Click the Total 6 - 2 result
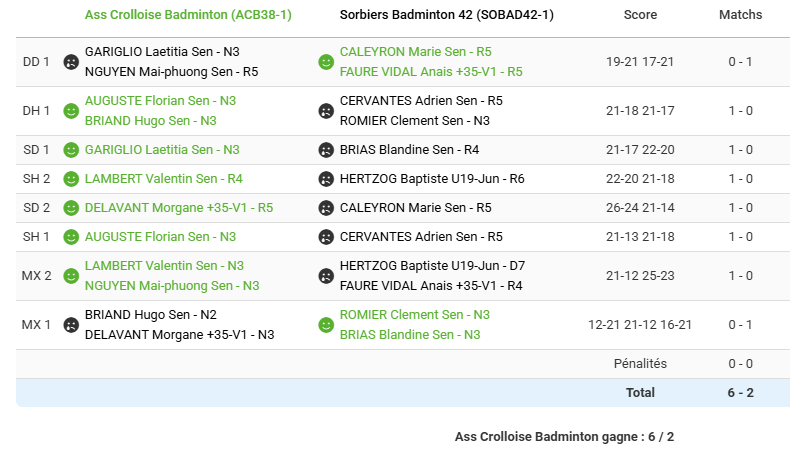790x454 pixels. click(x=740, y=393)
